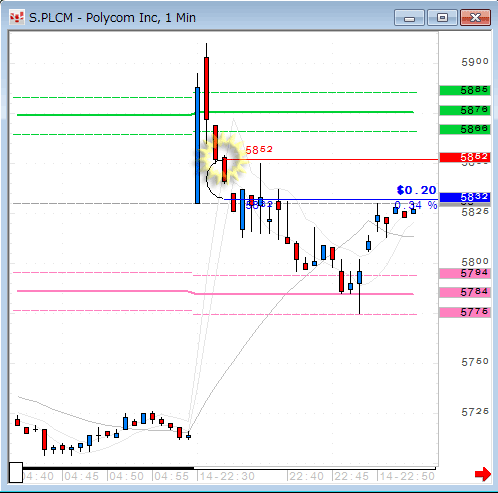Click the red arrow scroll-right icon
The height and width of the screenshot is (493, 498).
[483, 474]
